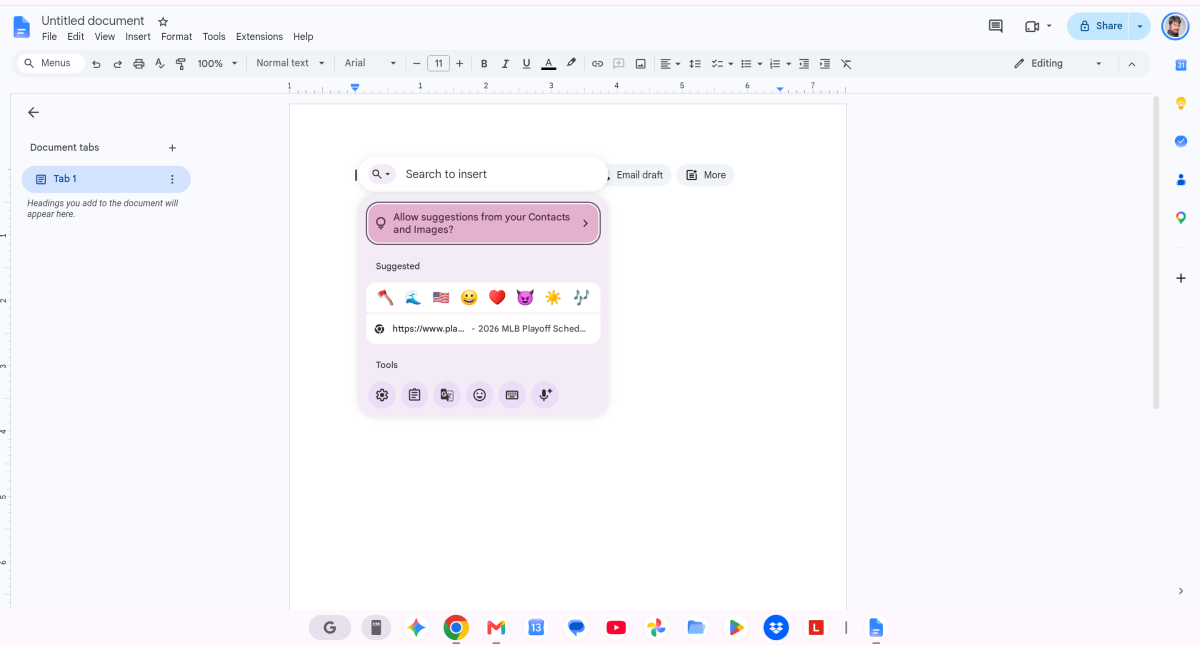Open the numbered list dropdown arrow
Screen dimensions: 1200x645
[x=789, y=63]
